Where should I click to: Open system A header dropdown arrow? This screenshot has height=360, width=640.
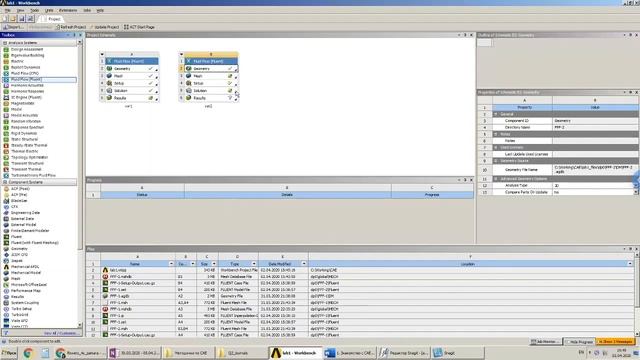point(102,54)
